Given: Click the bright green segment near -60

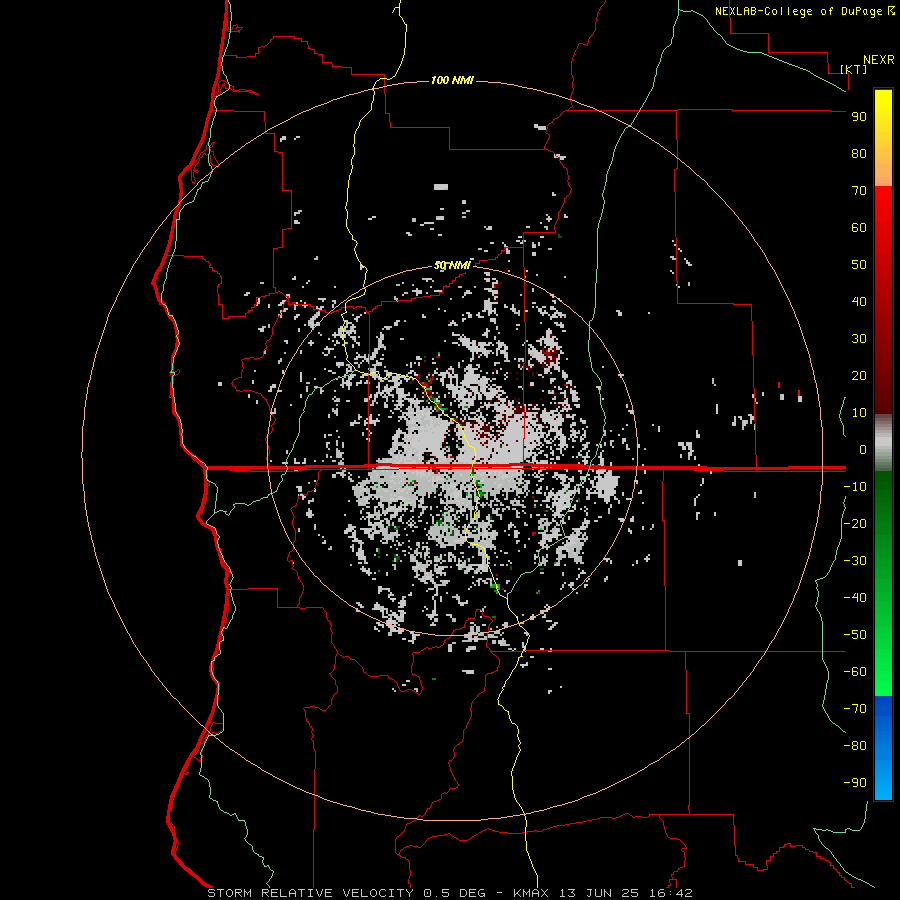Looking at the screenshot, I should tap(883, 672).
